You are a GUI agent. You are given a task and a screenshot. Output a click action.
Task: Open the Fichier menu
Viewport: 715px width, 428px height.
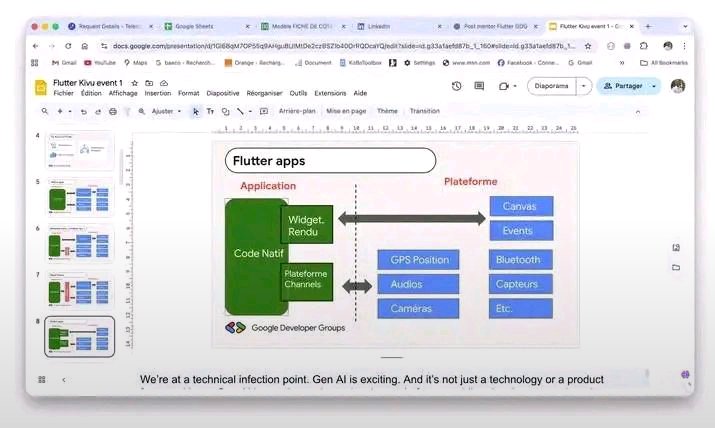pyautogui.click(x=63, y=93)
